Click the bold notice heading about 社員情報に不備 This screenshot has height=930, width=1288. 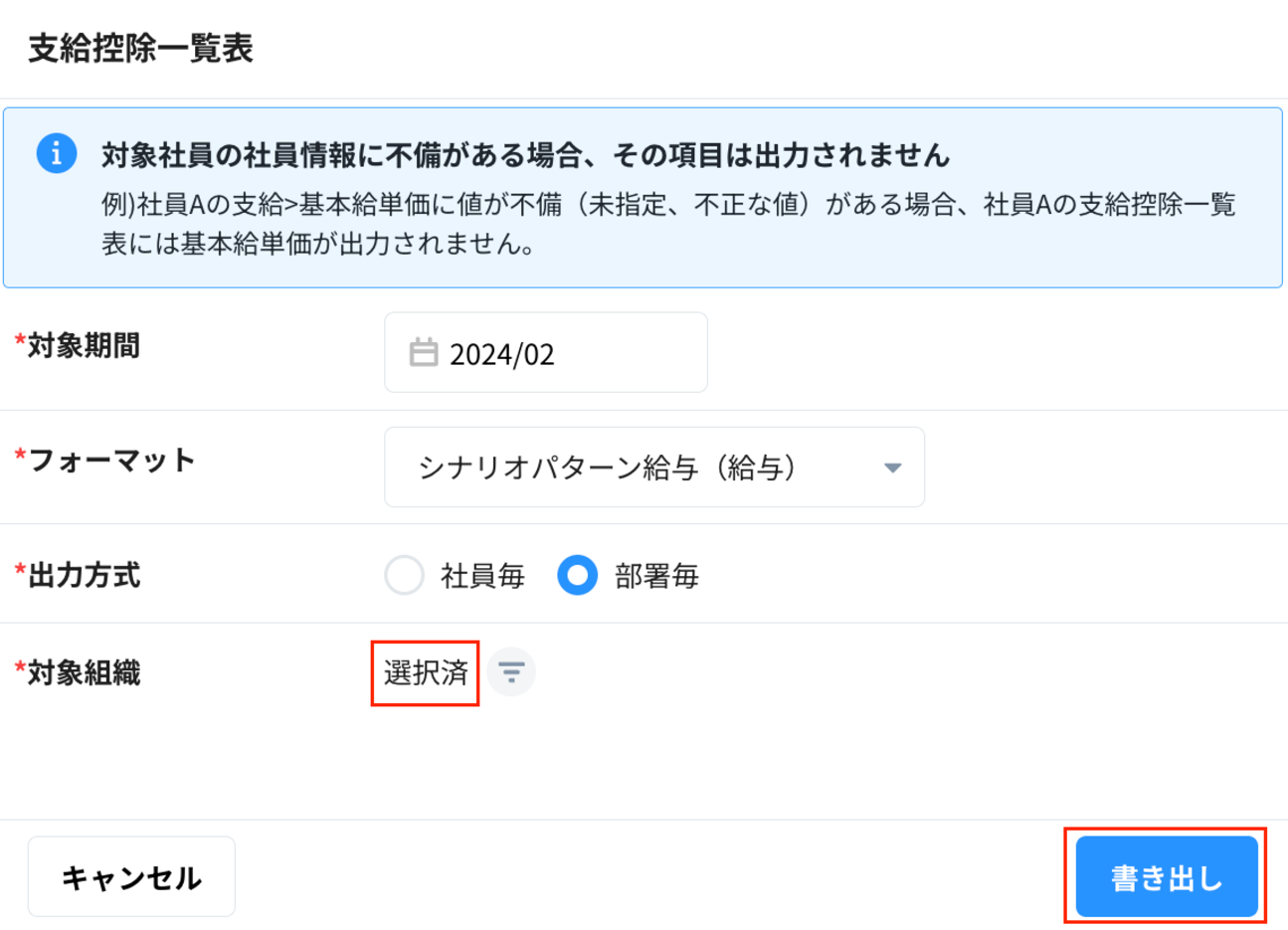525,155
